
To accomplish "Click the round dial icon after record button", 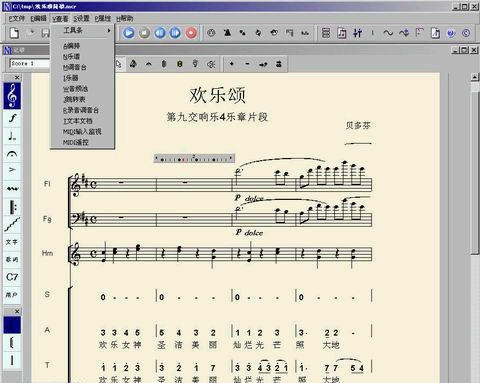I will click(211, 33).
